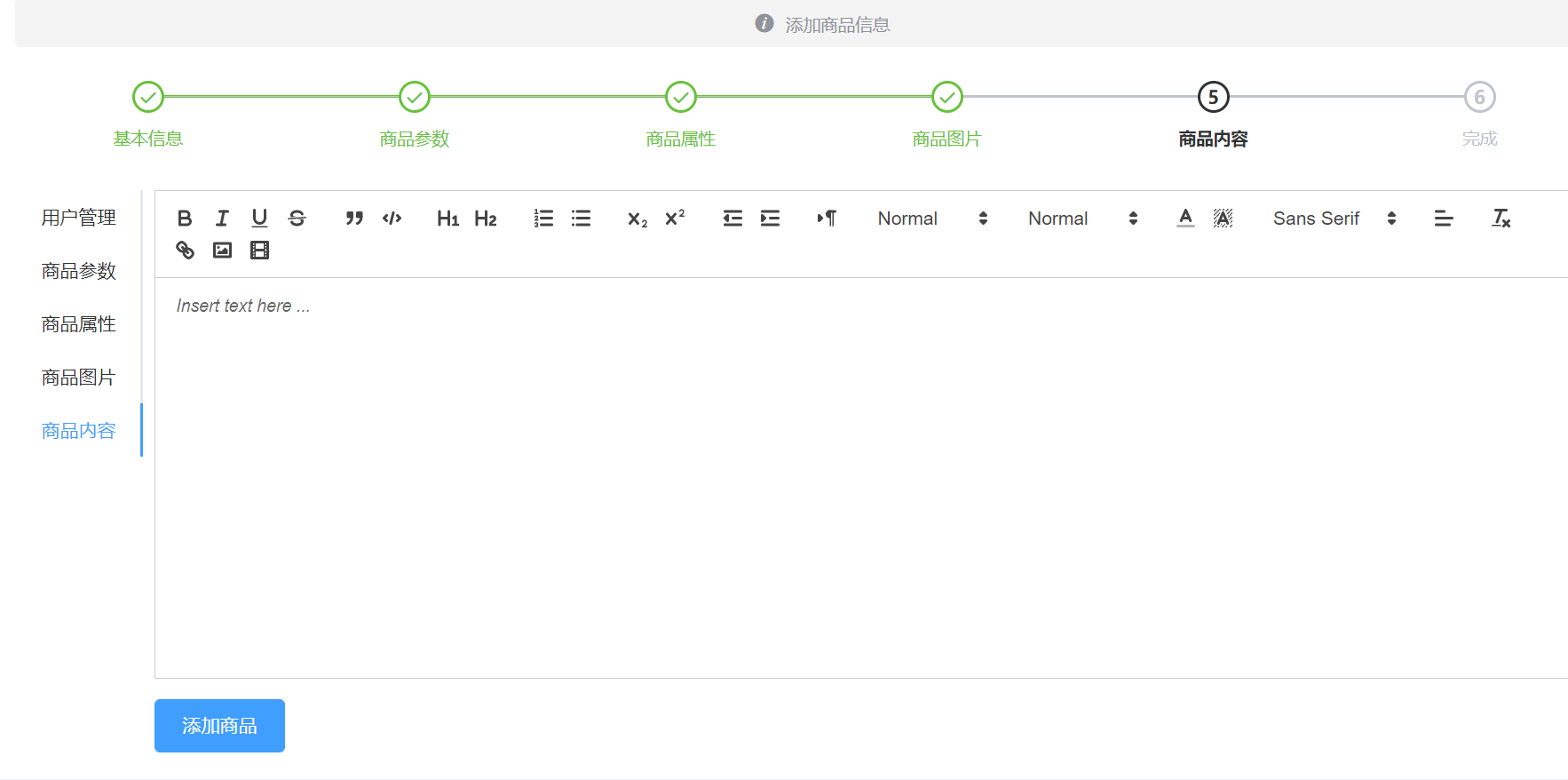The height and width of the screenshot is (780, 1568).
Task: Start an ordered numbered list
Action: tap(543, 219)
